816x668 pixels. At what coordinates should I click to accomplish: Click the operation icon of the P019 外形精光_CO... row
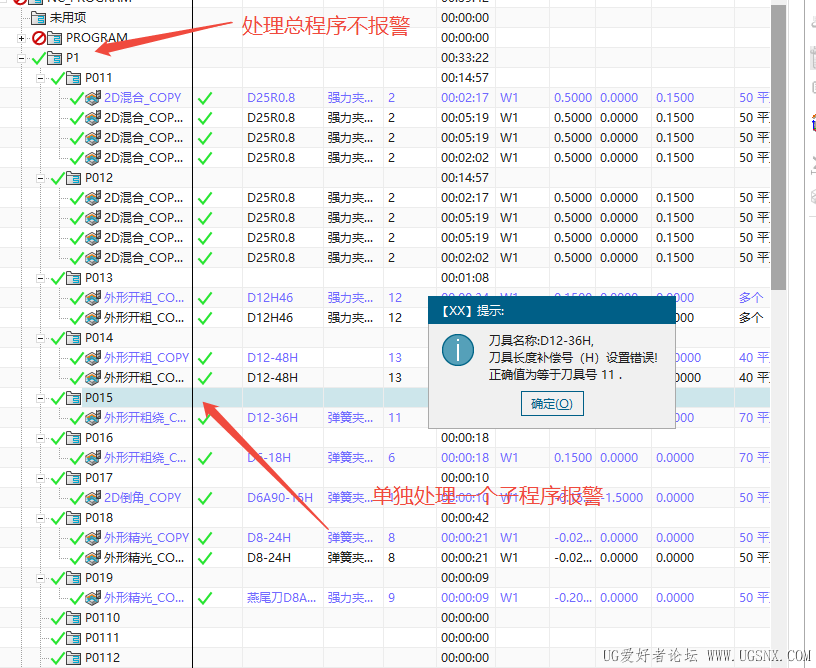[93, 598]
